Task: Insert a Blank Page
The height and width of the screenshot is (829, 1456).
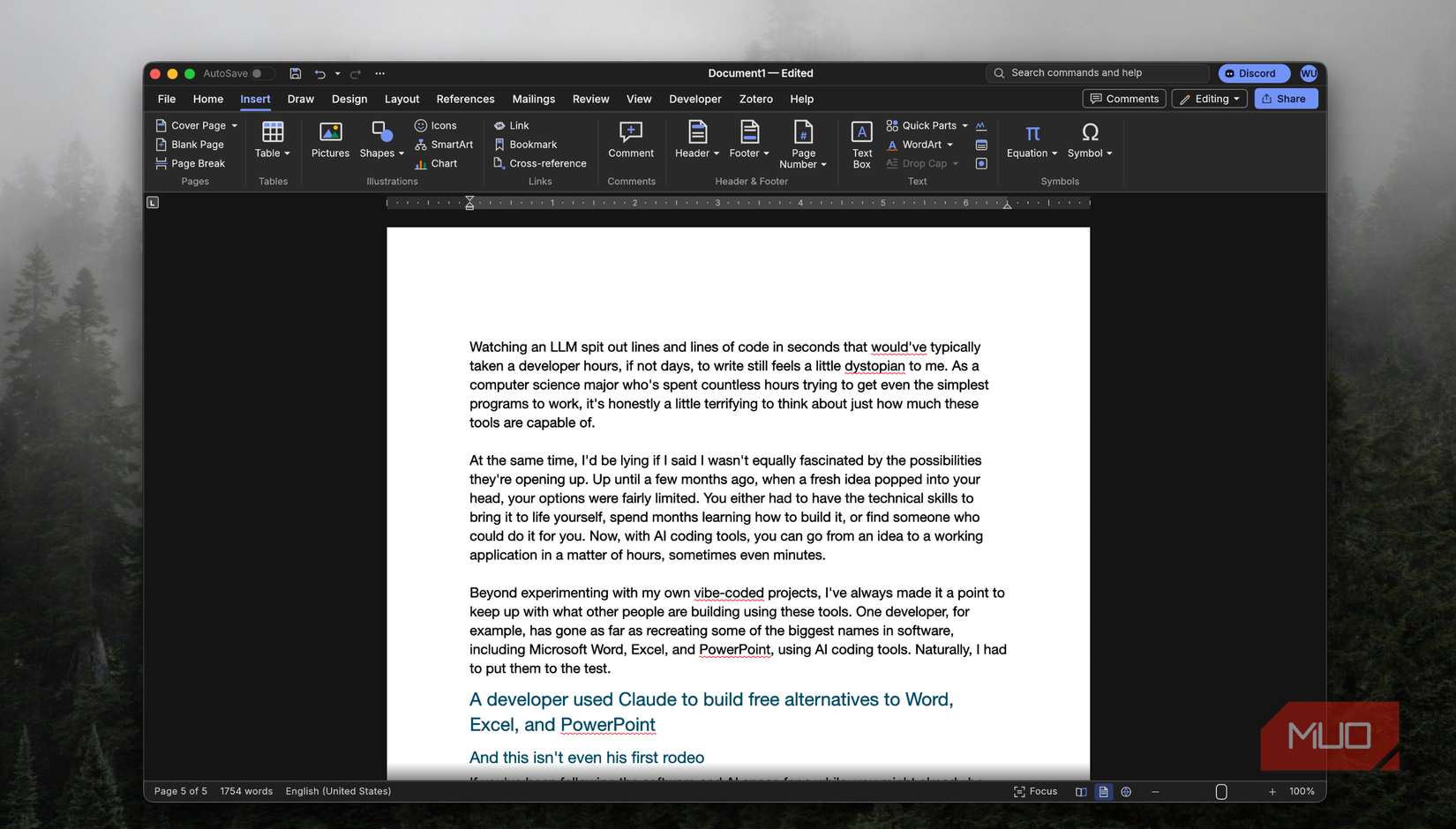Action: coord(190,145)
